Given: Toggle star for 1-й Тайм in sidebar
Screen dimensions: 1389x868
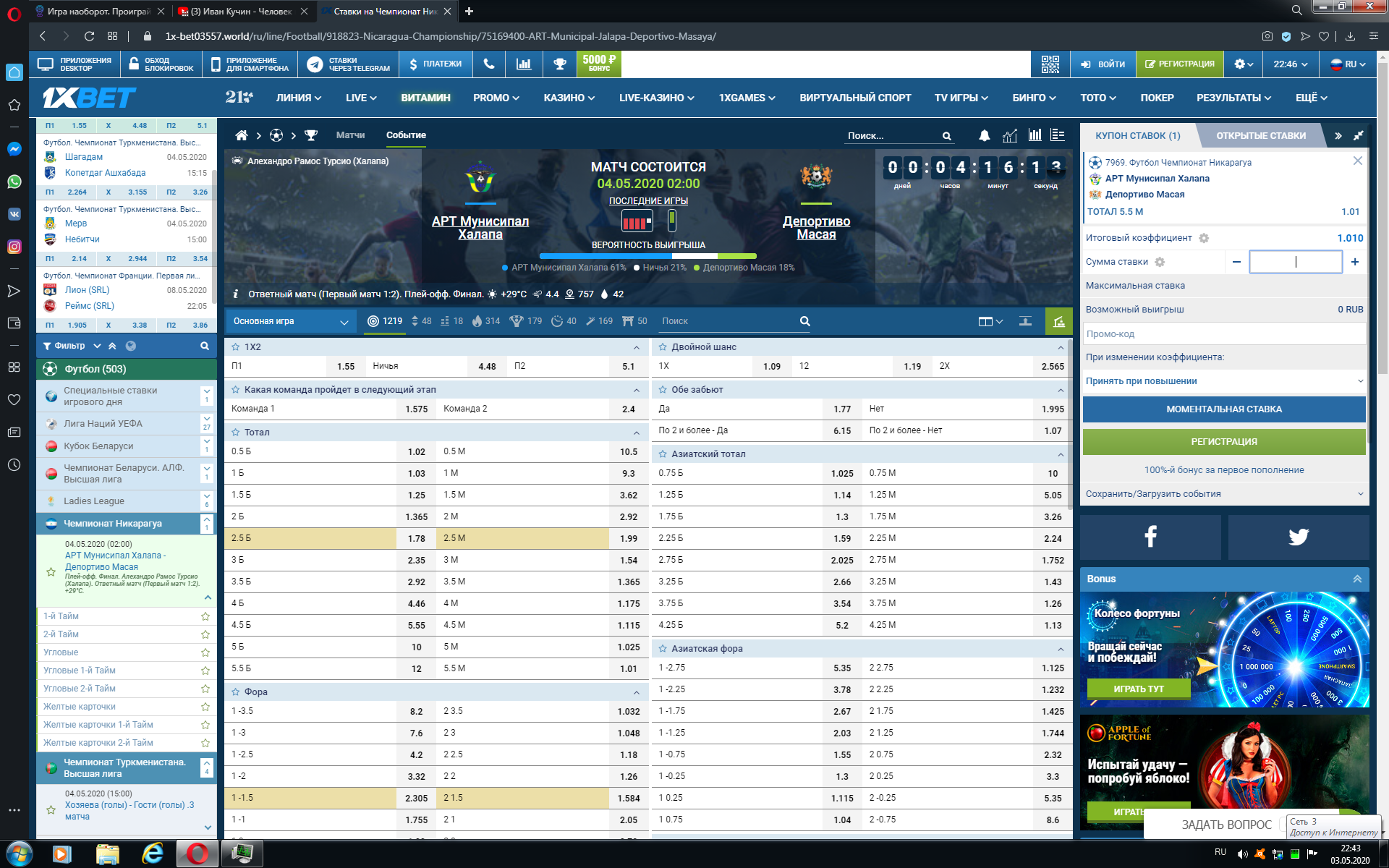Looking at the screenshot, I should click(205, 616).
